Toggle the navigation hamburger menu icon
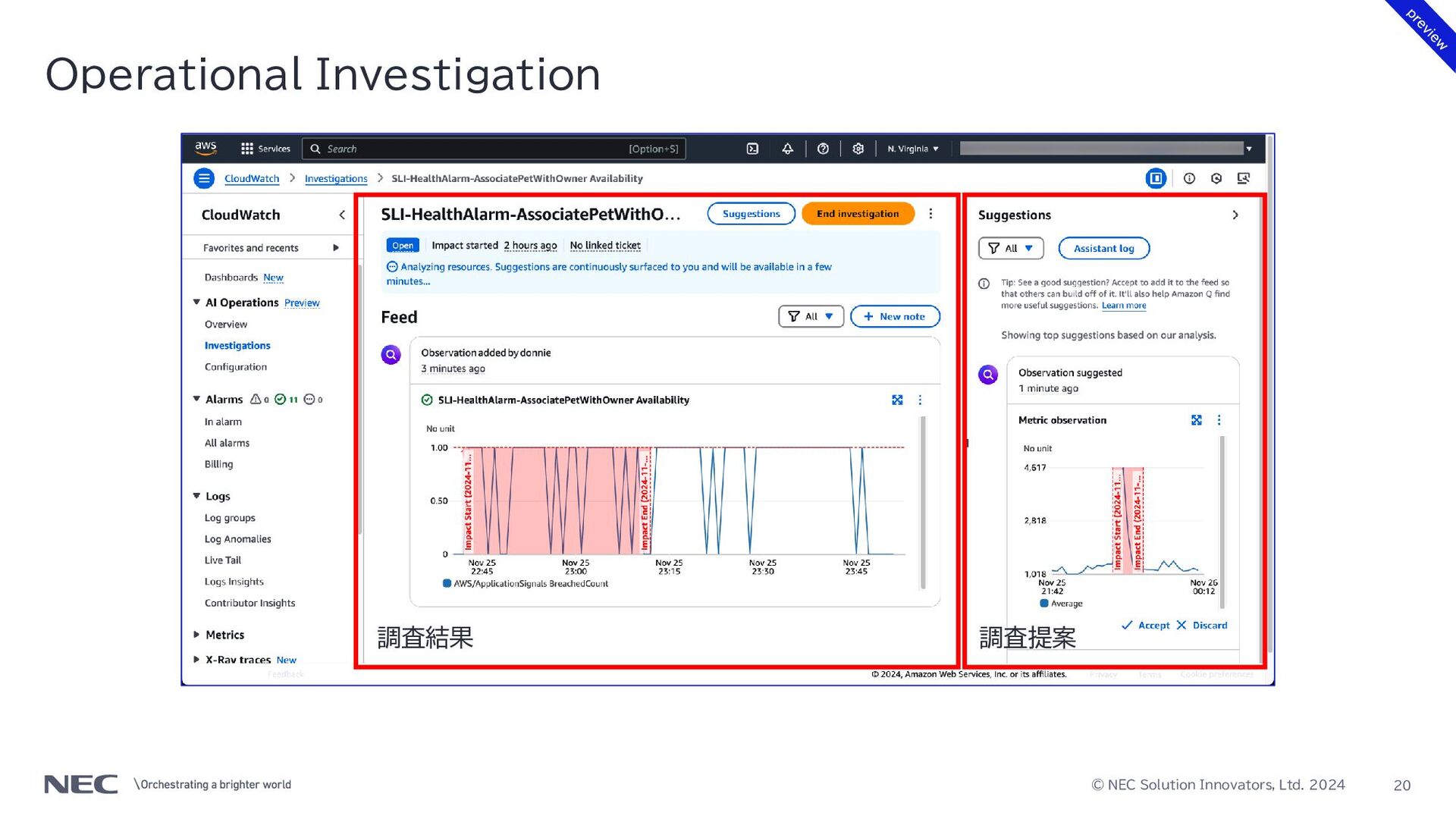The width and height of the screenshot is (1456, 819). [x=204, y=178]
